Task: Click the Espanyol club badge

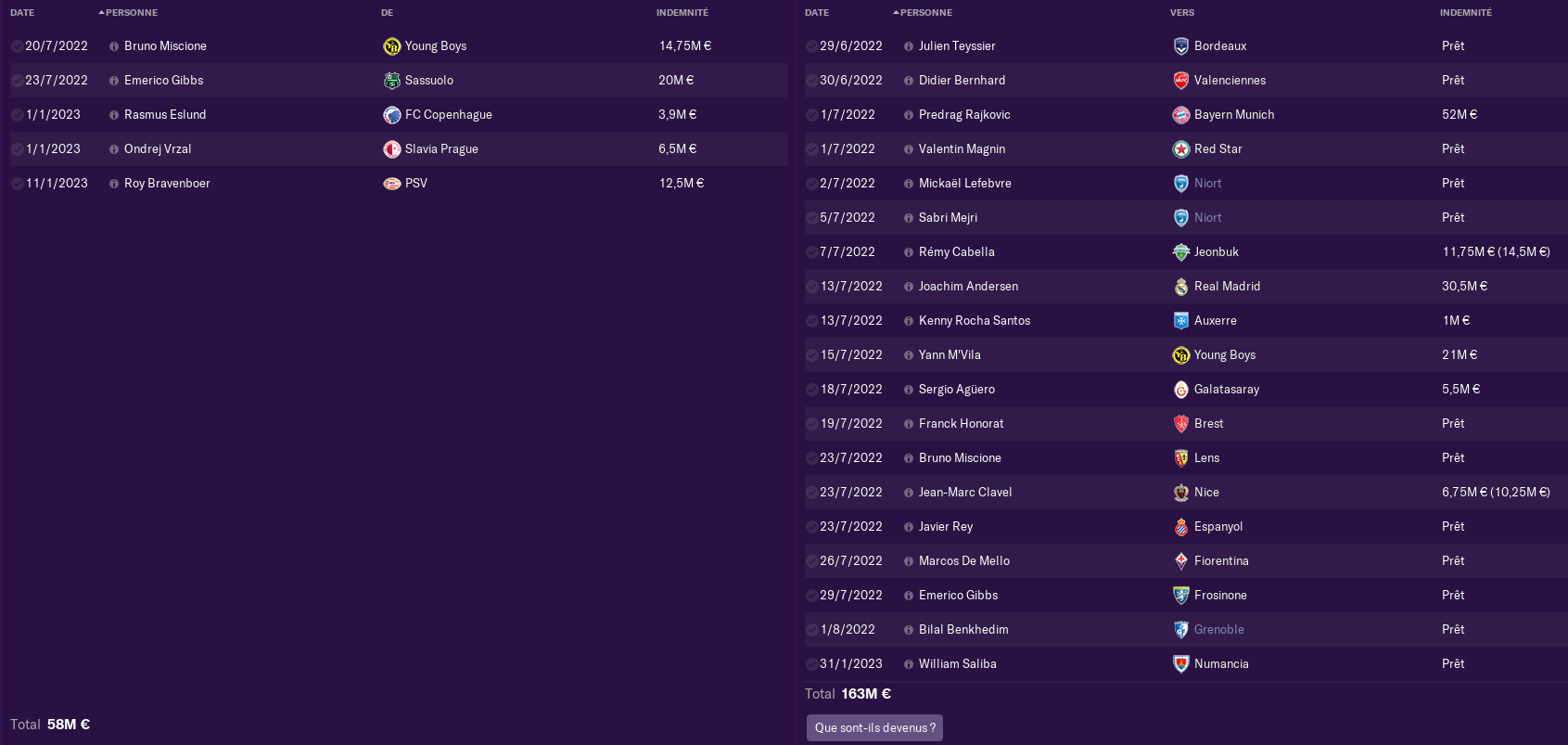Action: coord(1181,527)
